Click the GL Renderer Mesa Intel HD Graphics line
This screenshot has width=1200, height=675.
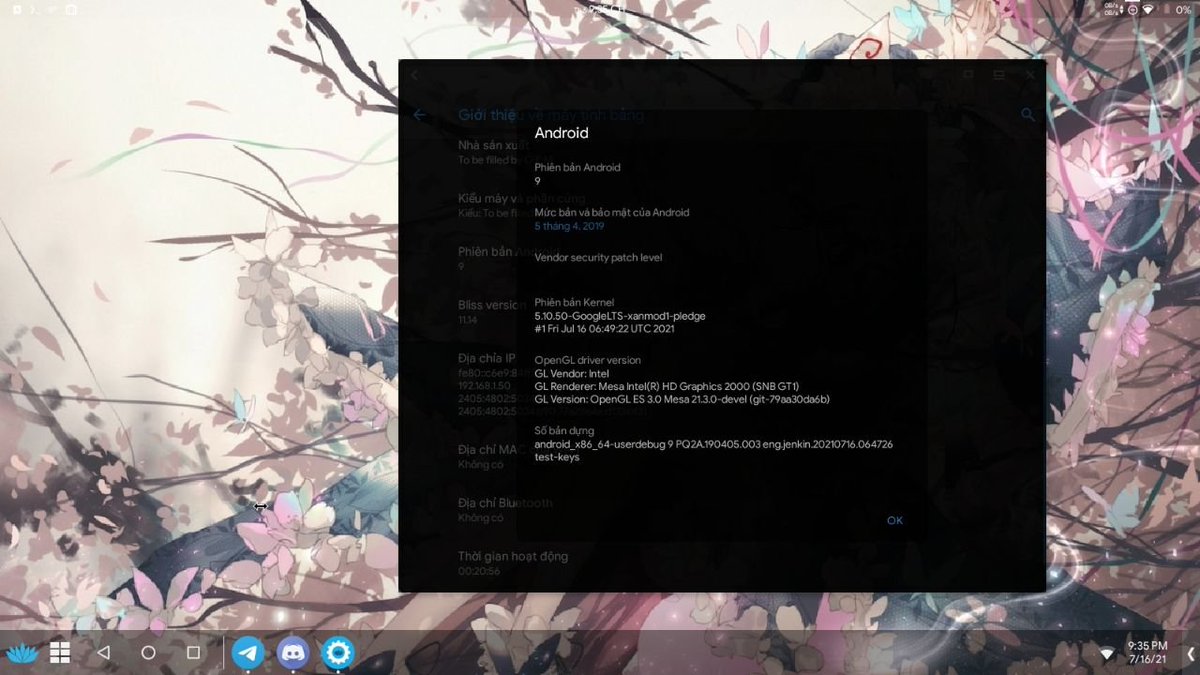tap(667, 386)
